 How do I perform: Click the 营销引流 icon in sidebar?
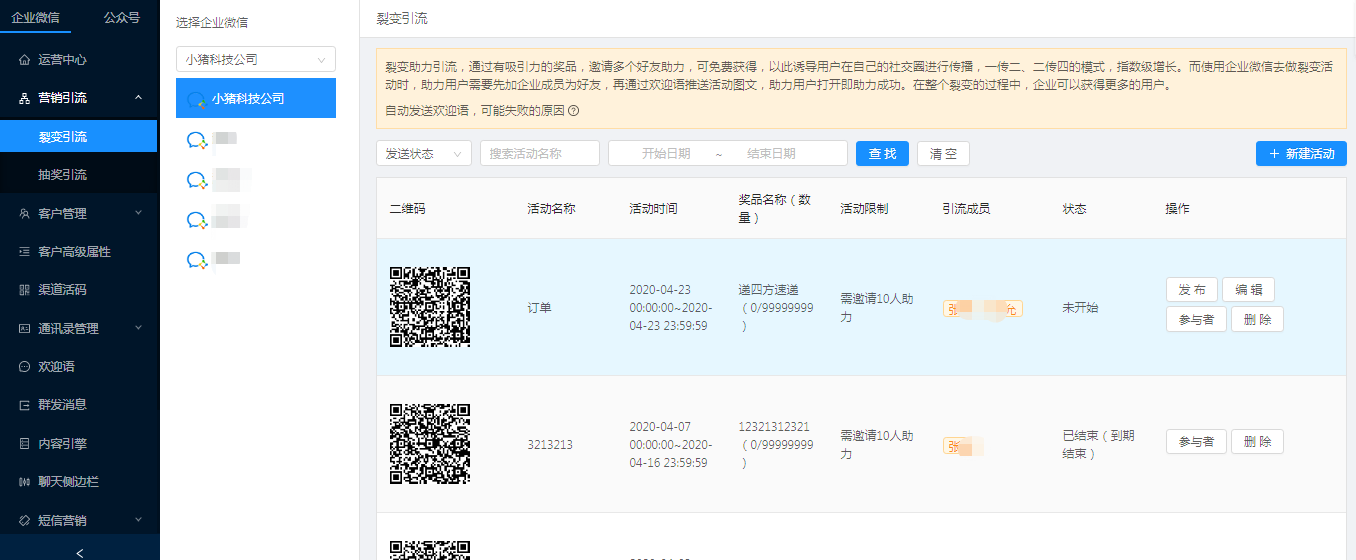pos(24,98)
